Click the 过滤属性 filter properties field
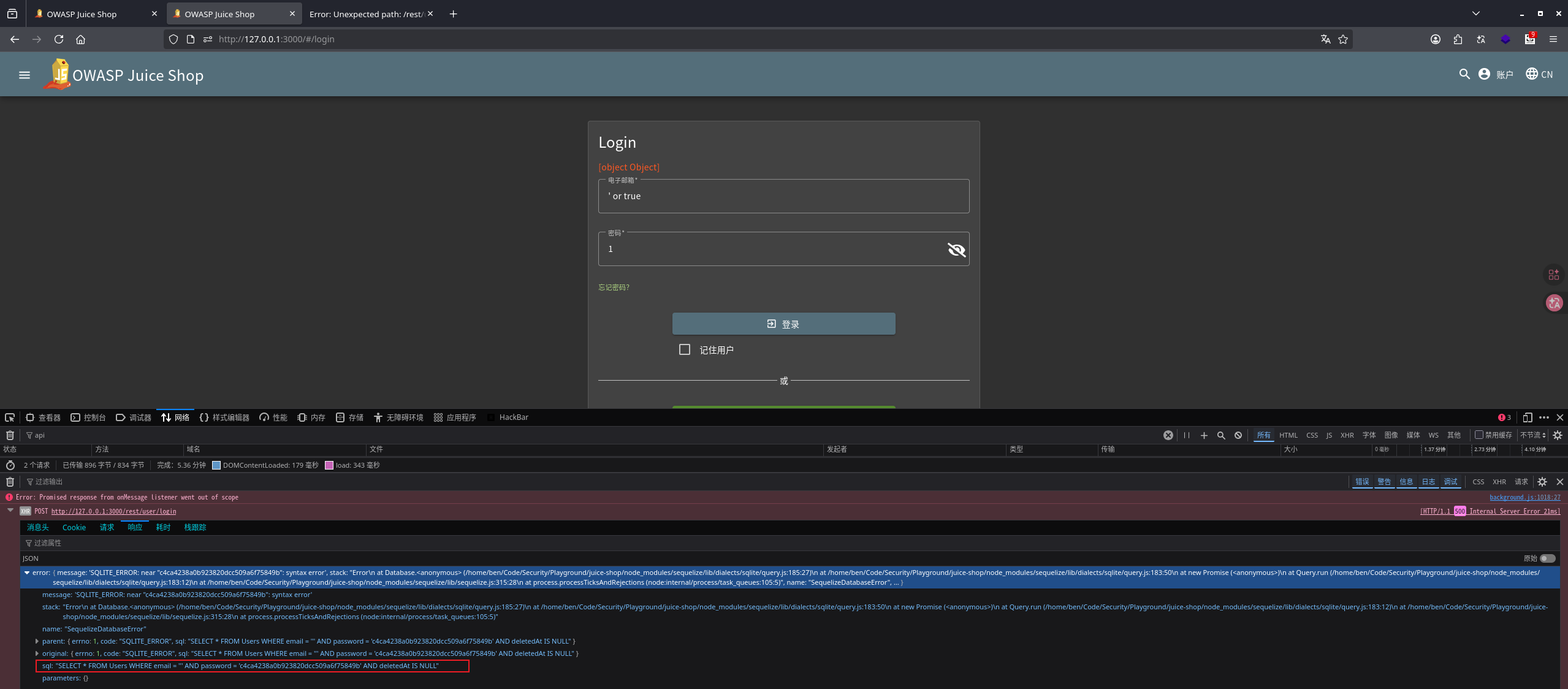1568x689 pixels. [791, 543]
